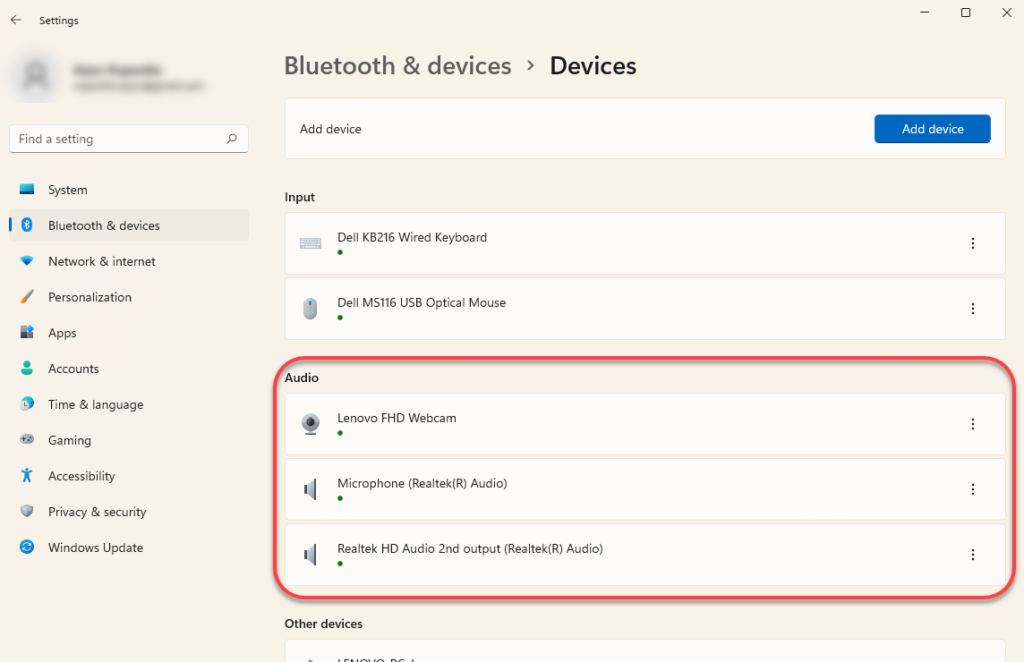This screenshot has width=1024, height=662.
Task: Click the back arrow in Settings
Action: 16,20
